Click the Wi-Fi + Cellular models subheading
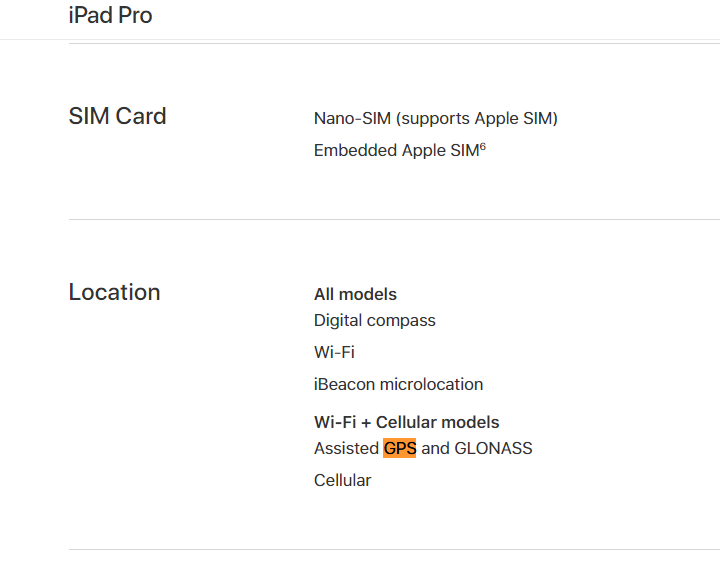This screenshot has height=569, width=720. pyautogui.click(x=406, y=423)
